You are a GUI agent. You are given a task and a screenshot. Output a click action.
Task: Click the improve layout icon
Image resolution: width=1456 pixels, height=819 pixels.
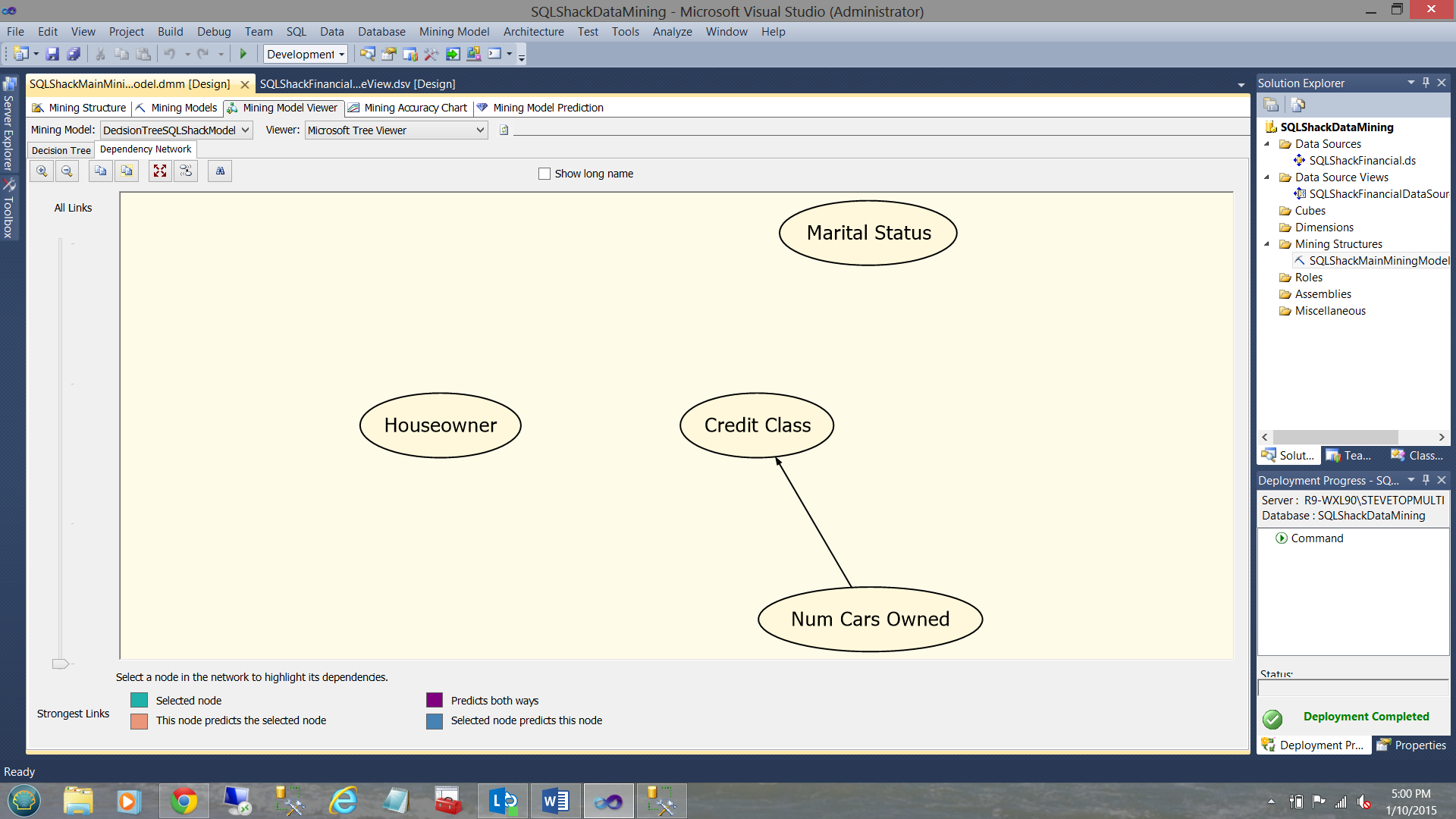pos(186,171)
